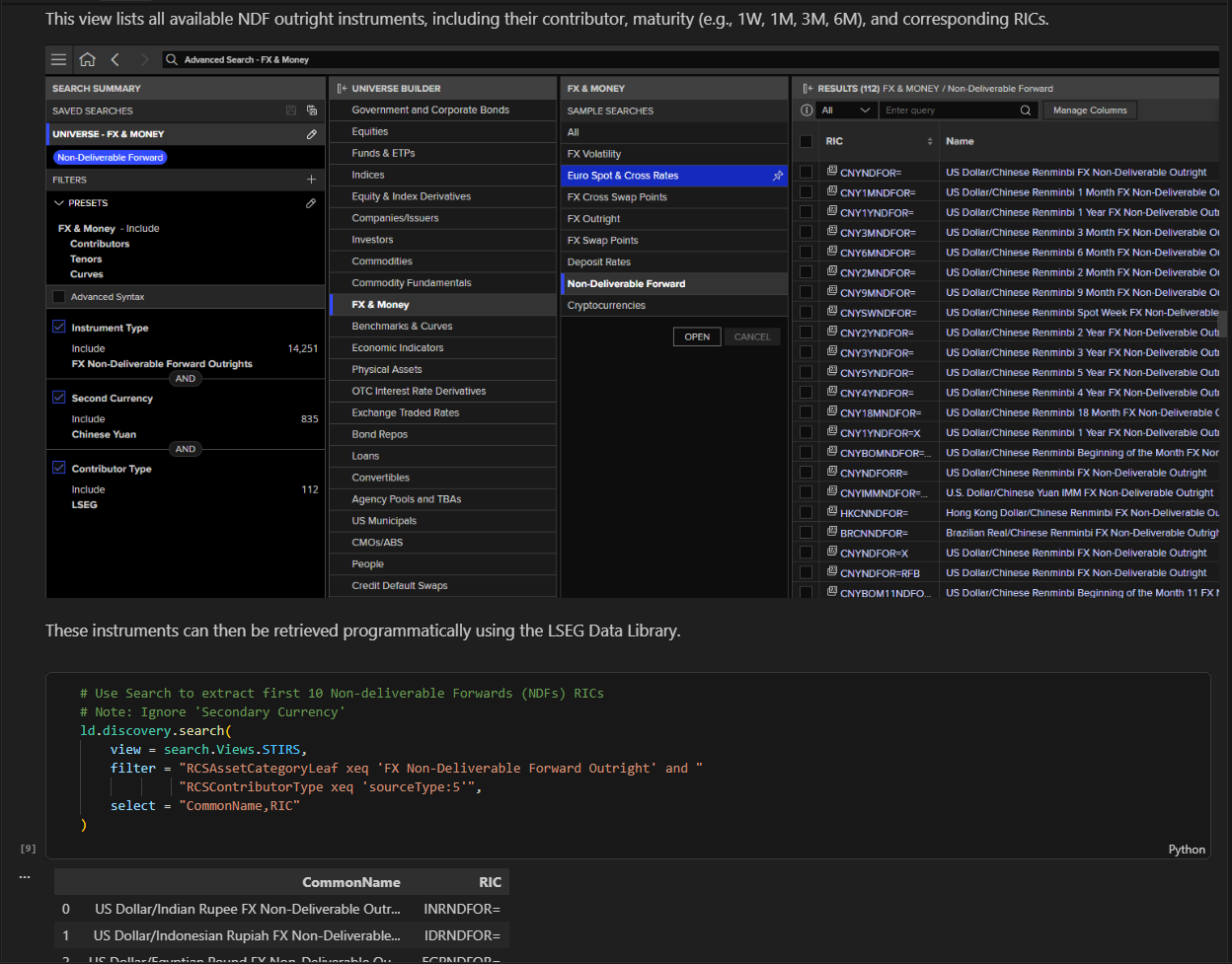Click the pin icon on Euro Spot & Cross Rates
Image resolution: width=1232 pixels, height=964 pixels.
778,176
